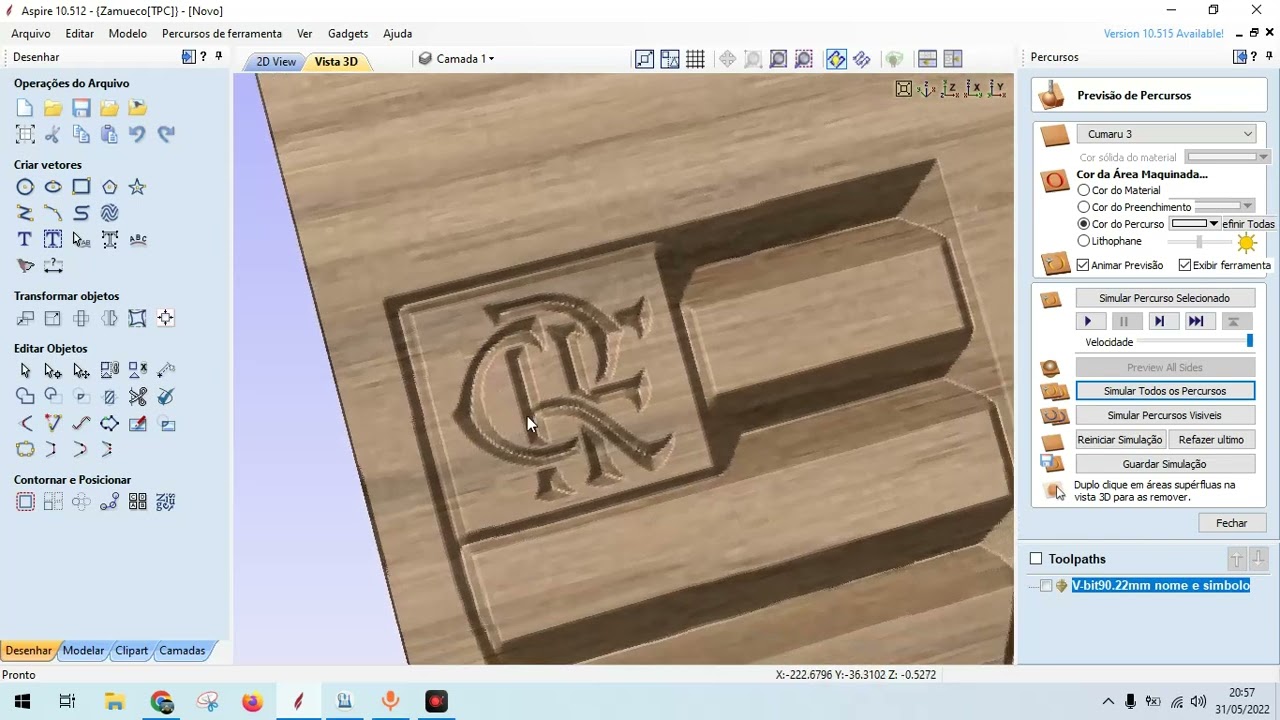This screenshot has height=720, width=1280.
Task: Choose the Draw Circle tool
Action: click(x=25, y=187)
